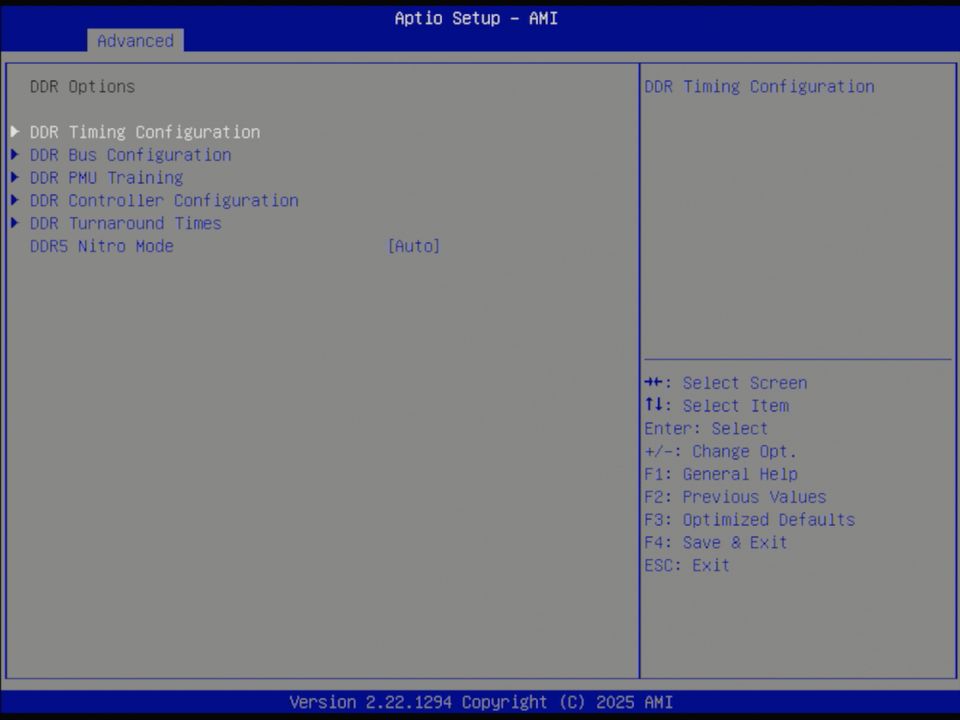Click the arrow marker before DDR Controller Configuration

[14, 200]
